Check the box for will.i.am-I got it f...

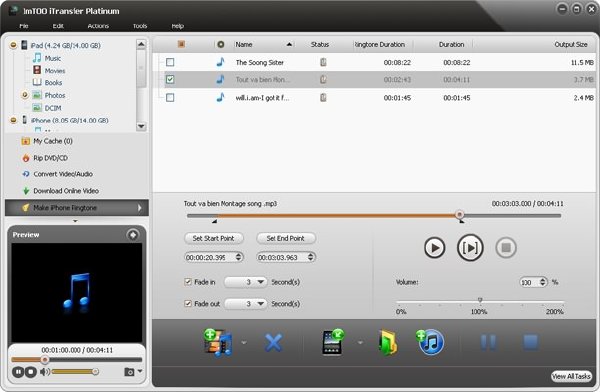click(170, 98)
